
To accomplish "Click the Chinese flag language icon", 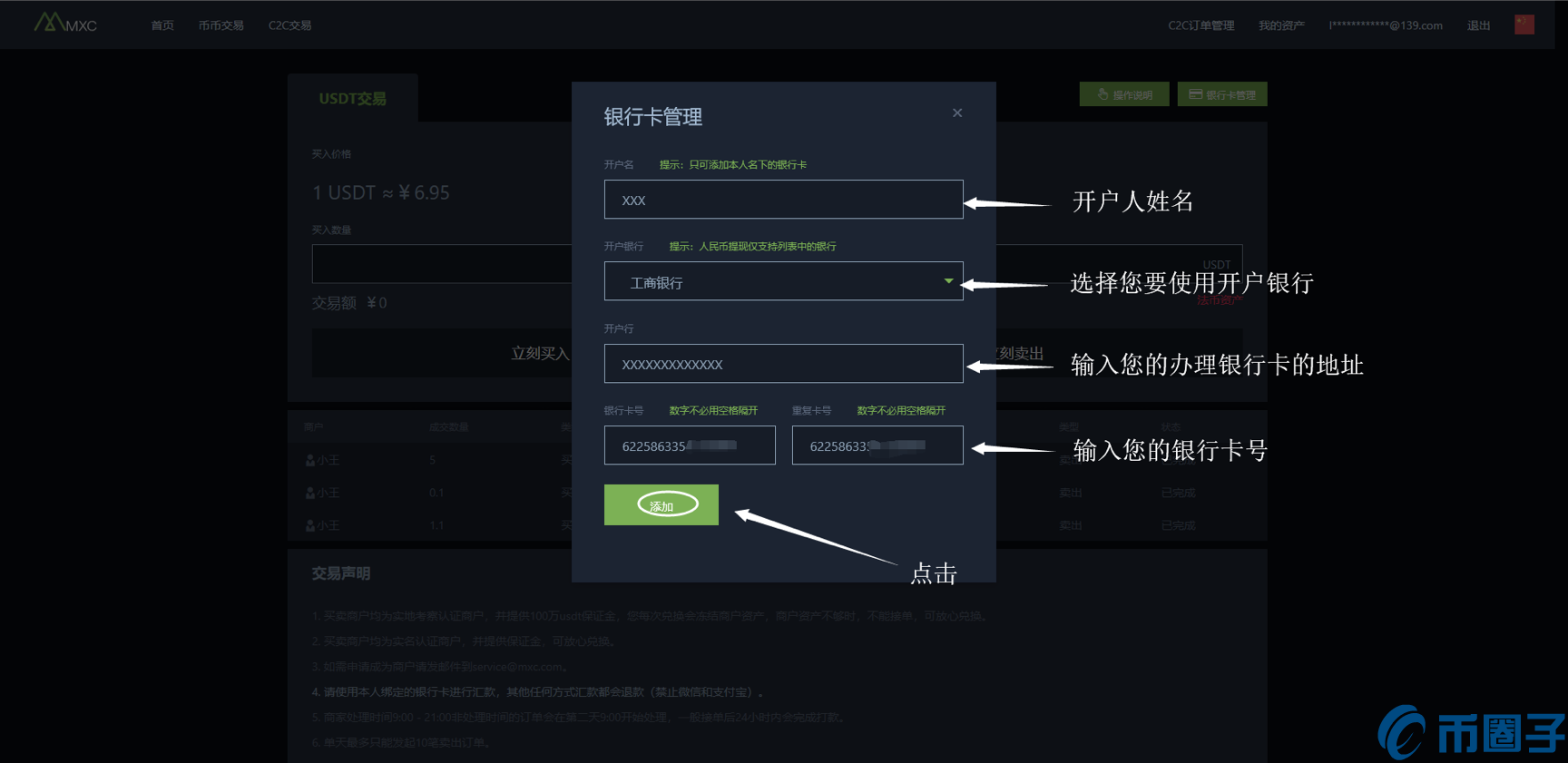I will click(1524, 24).
